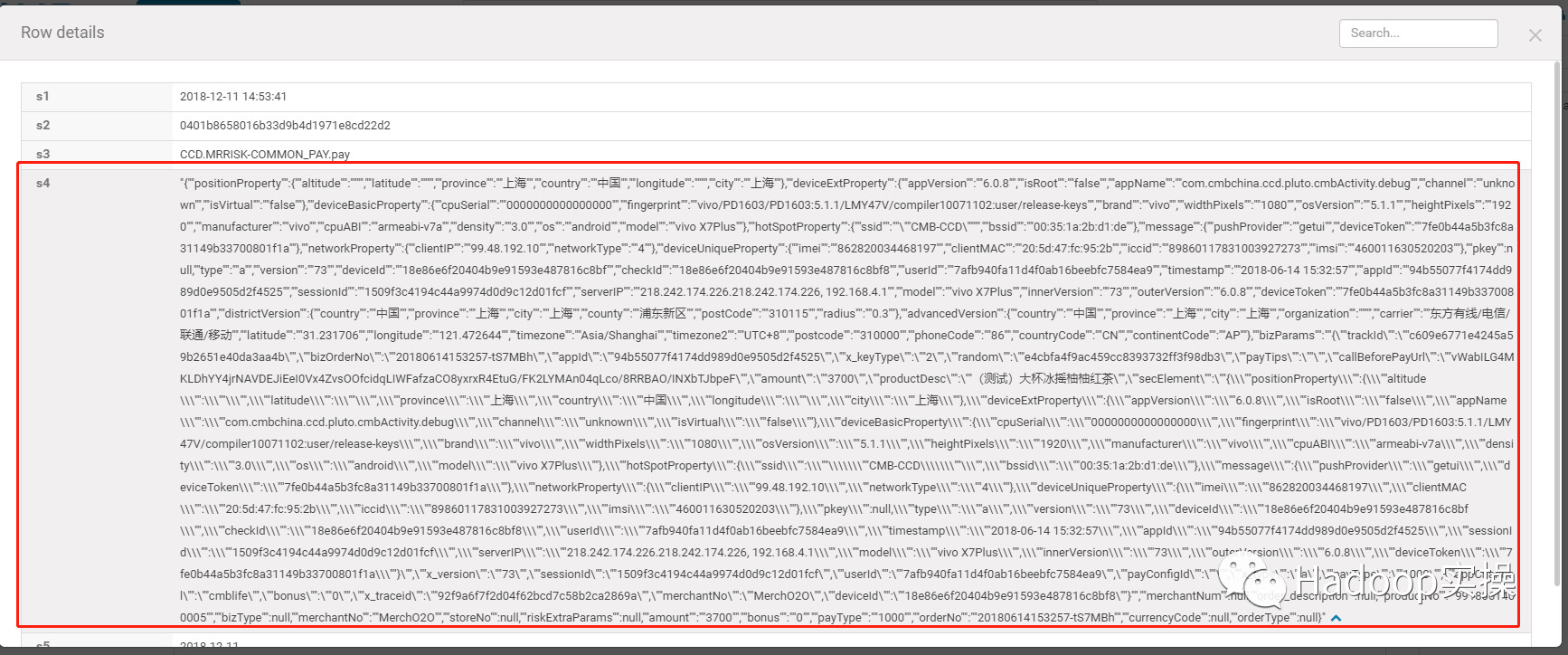Collapse the expanded s4 value with the chevron
The height and width of the screenshot is (655, 1568).
1336,618
